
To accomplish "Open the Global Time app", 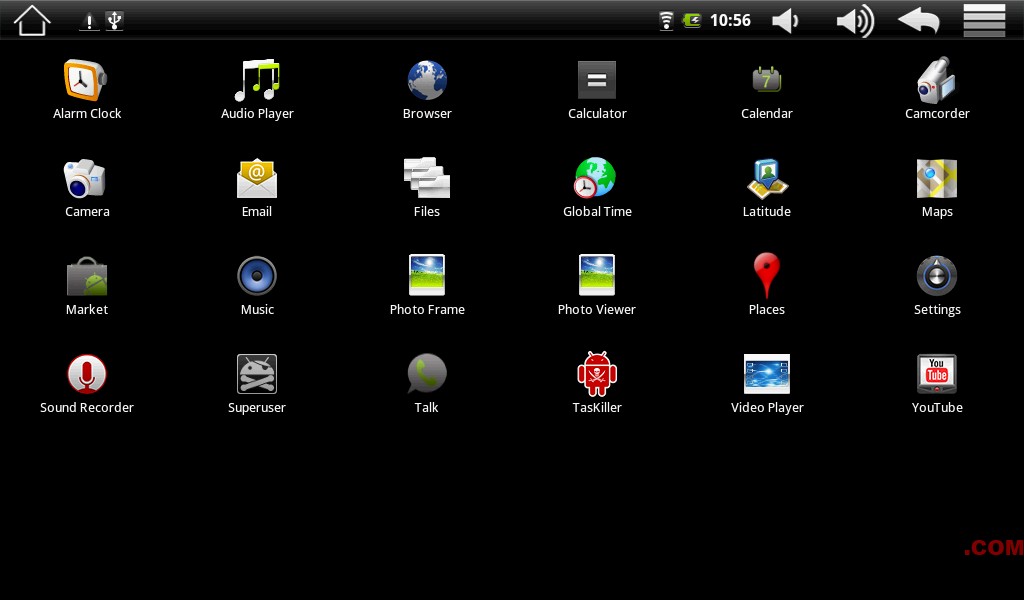I will coord(595,178).
